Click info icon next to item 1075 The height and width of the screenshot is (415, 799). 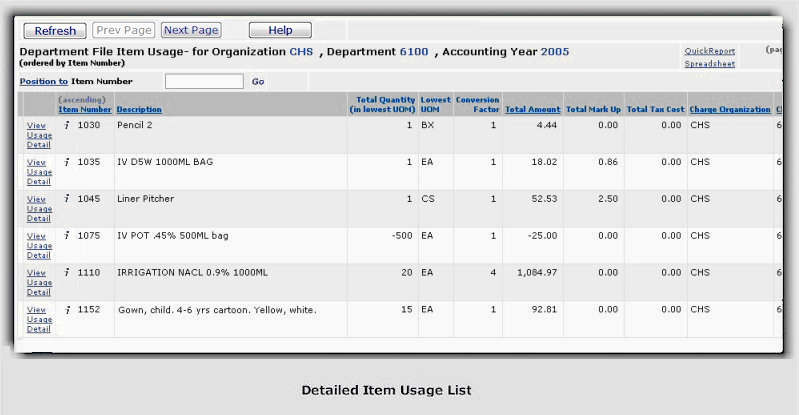[66, 236]
